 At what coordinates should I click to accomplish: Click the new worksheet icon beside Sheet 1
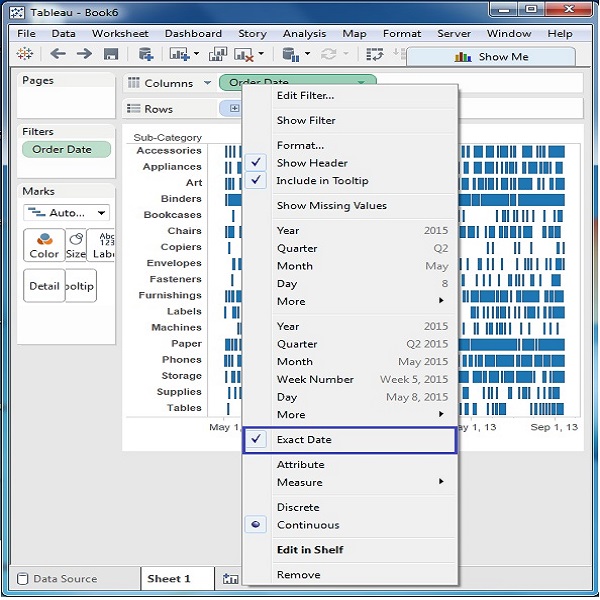pos(230,579)
